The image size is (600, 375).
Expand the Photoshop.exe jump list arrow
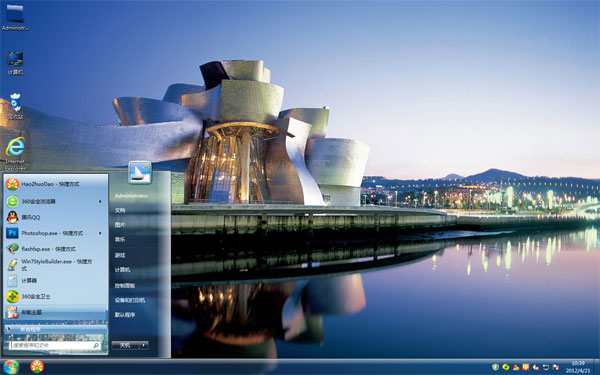pos(100,233)
